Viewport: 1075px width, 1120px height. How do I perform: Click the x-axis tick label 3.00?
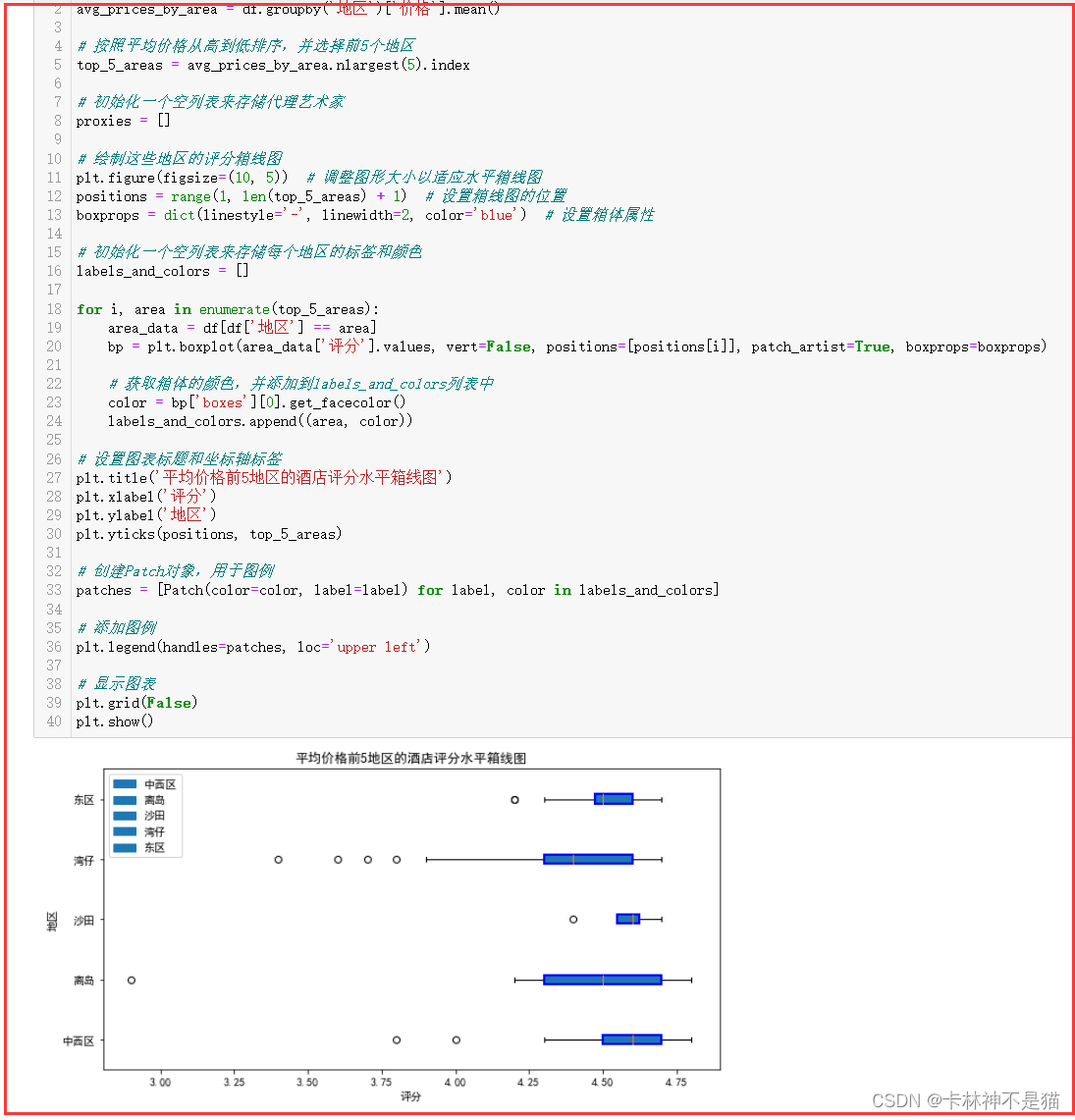(x=160, y=1082)
